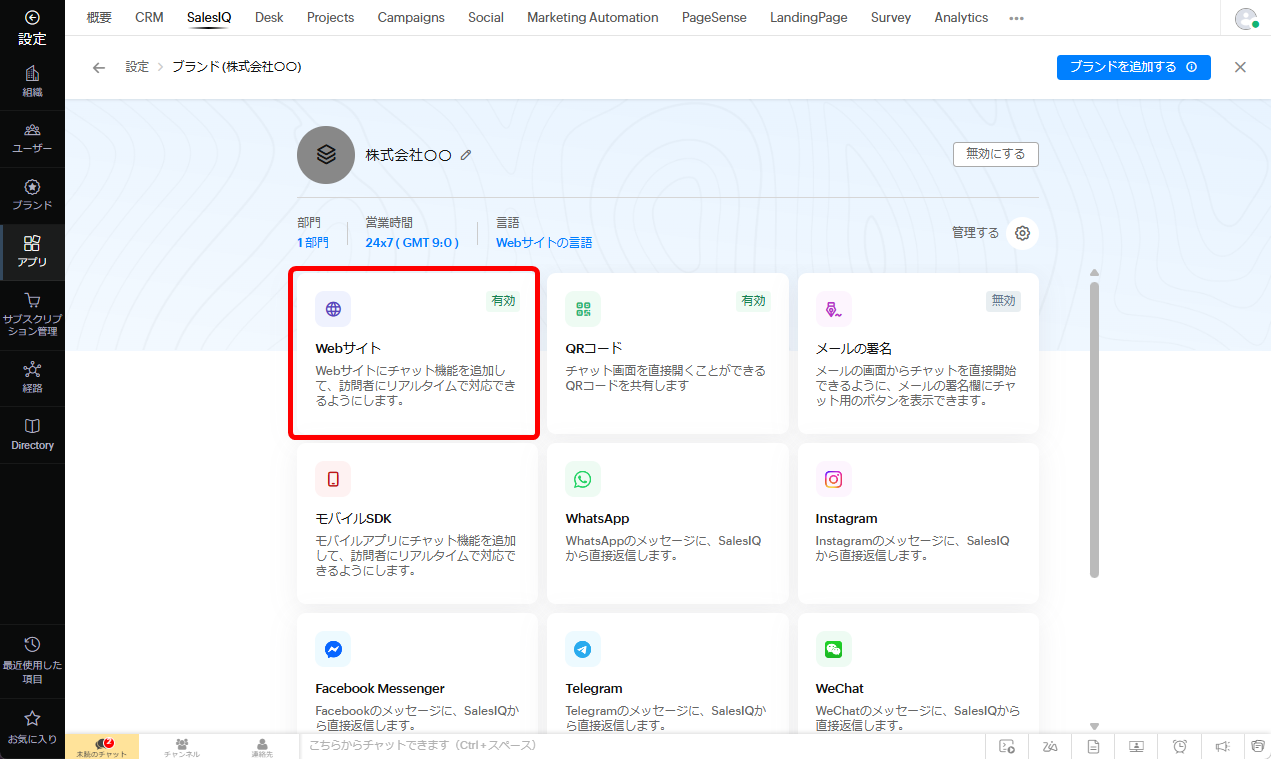Click the channel list vertical scrollbar
This screenshot has height=759, width=1271.
tap(1094, 430)
